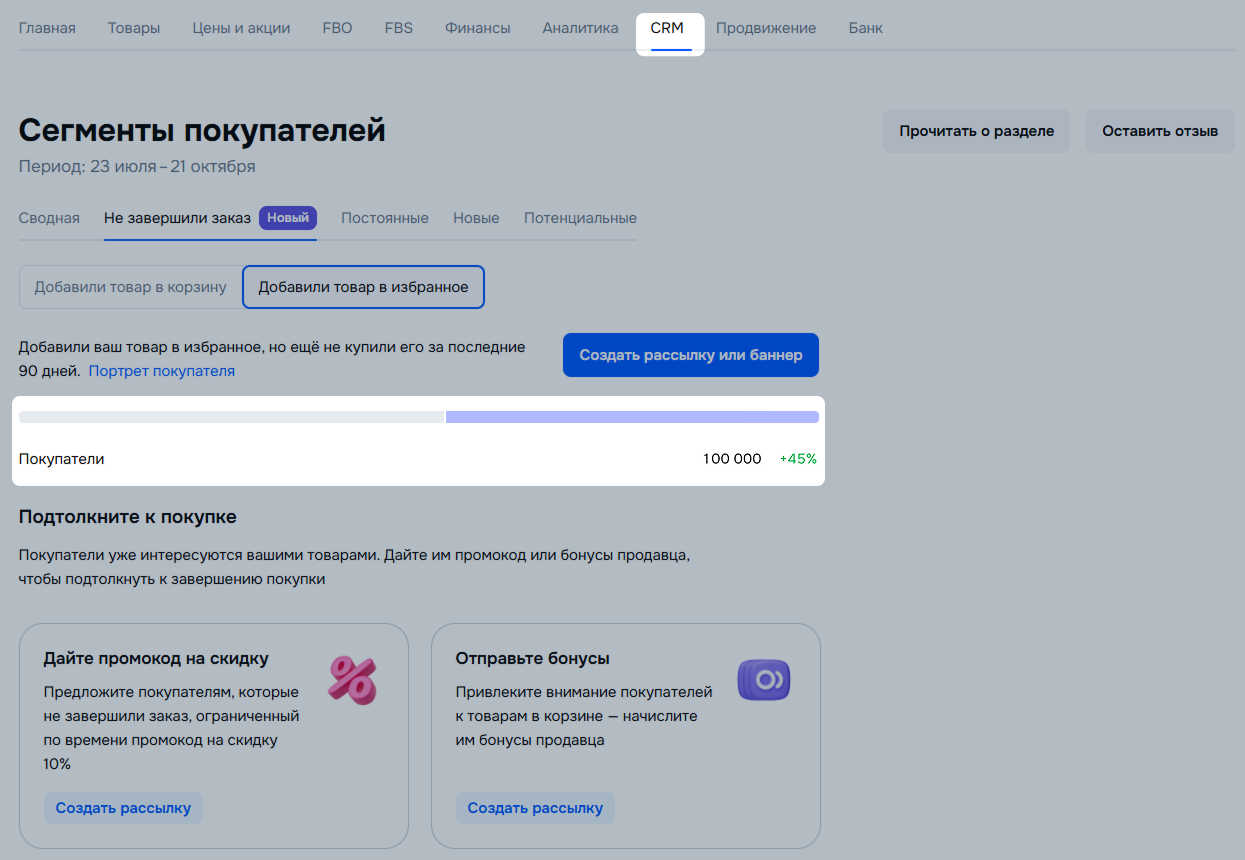
Task: Open the Продвижение section
Action: (766, 28)
